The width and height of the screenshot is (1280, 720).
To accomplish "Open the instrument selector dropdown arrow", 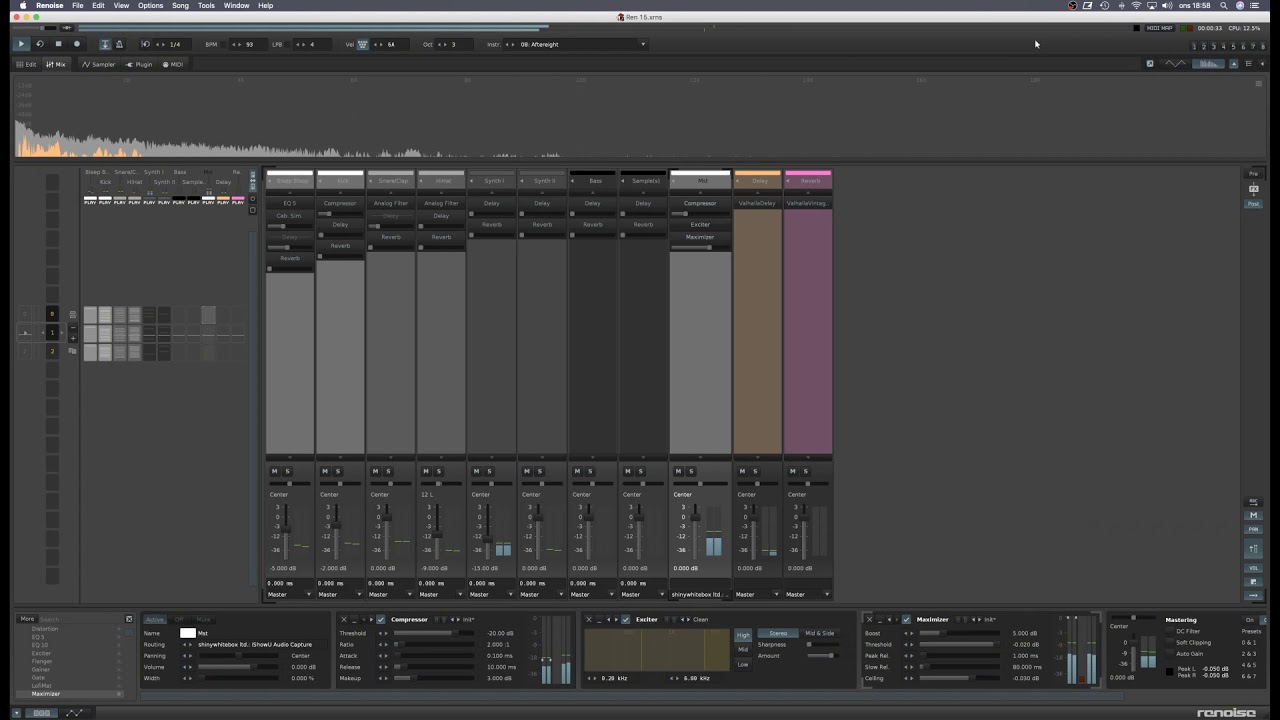I will point(642,44).
